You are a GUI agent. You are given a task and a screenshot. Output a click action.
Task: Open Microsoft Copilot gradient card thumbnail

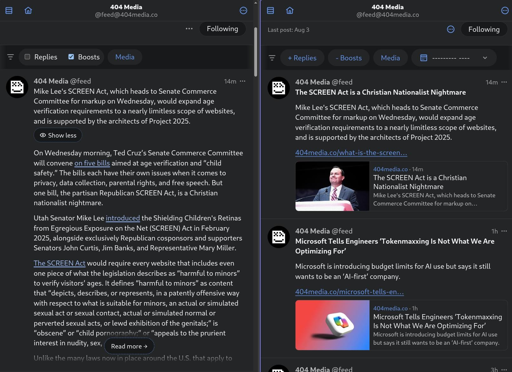coord(332,325)
